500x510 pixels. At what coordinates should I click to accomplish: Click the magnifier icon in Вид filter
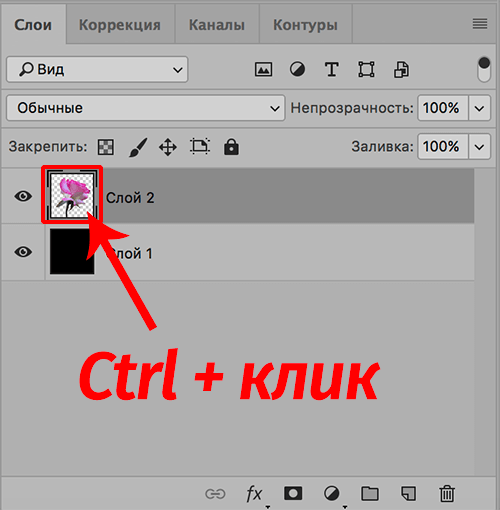26,69
